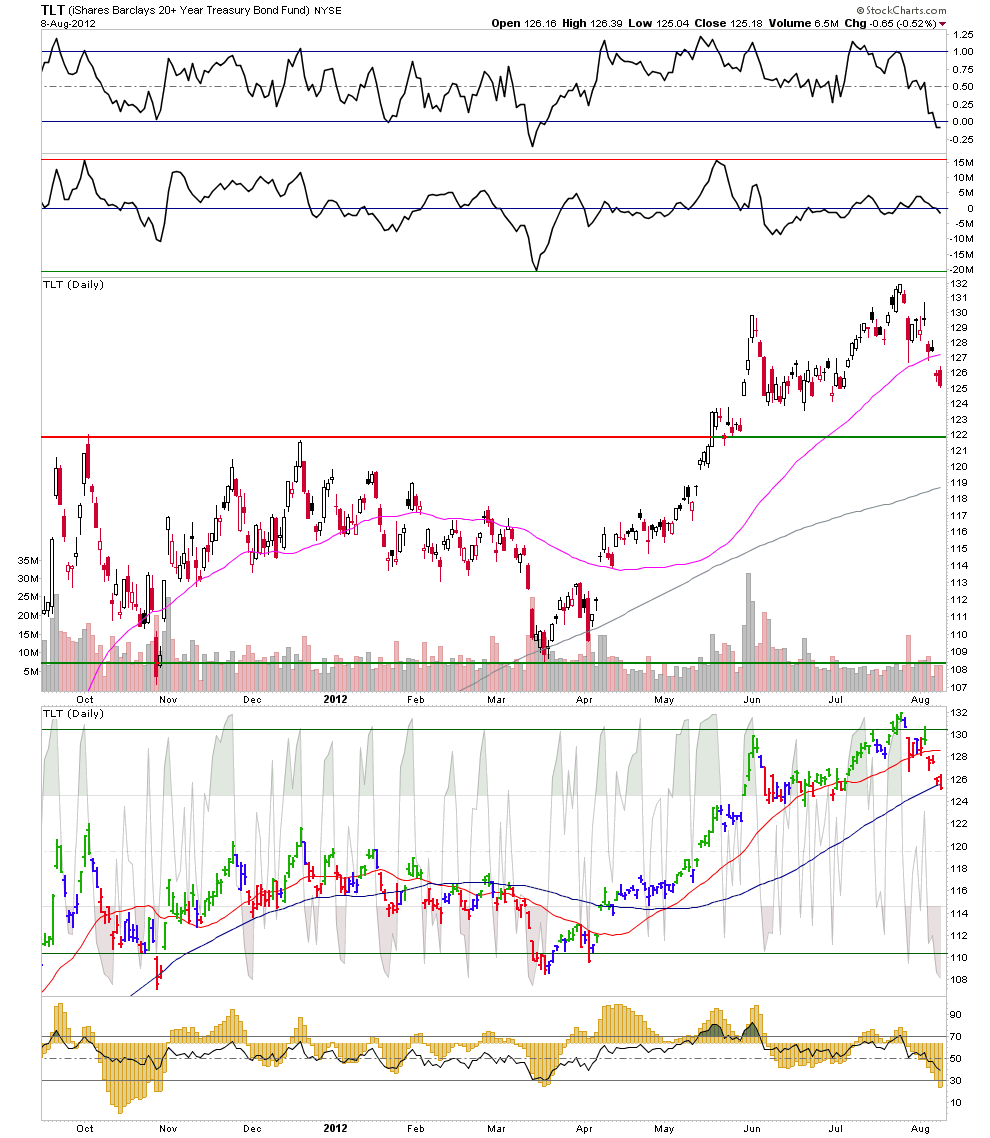Select the -20M axis label
This screenshot has height=1138, width=990.
point(962,269)
